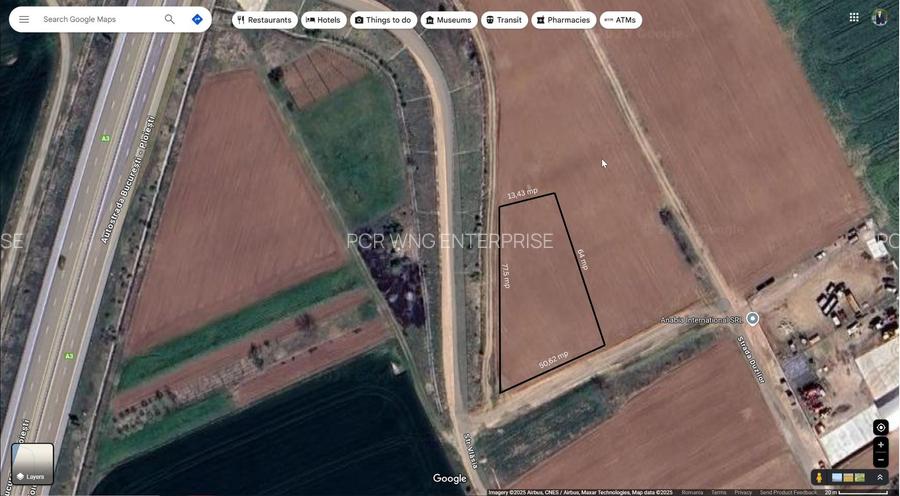
Task: Center map on your location
Action: (880, 427)
